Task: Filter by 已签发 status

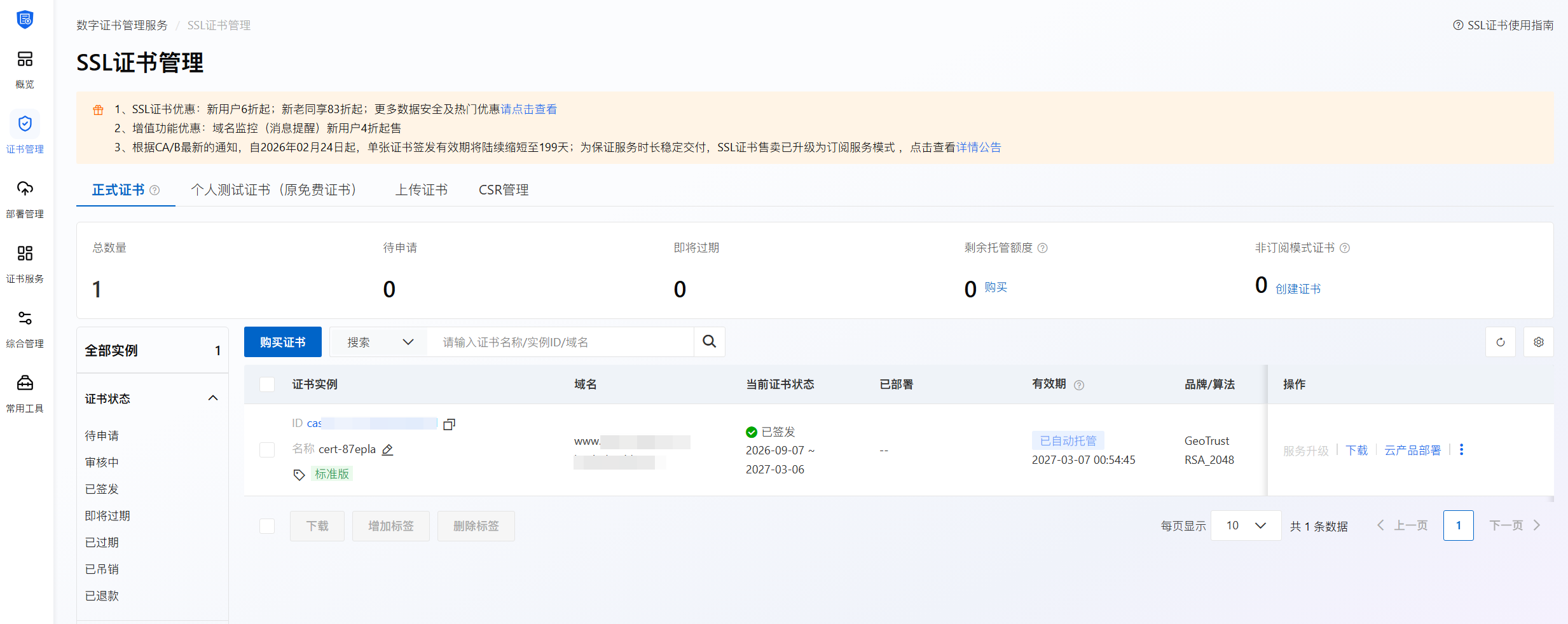Action: 102,489
